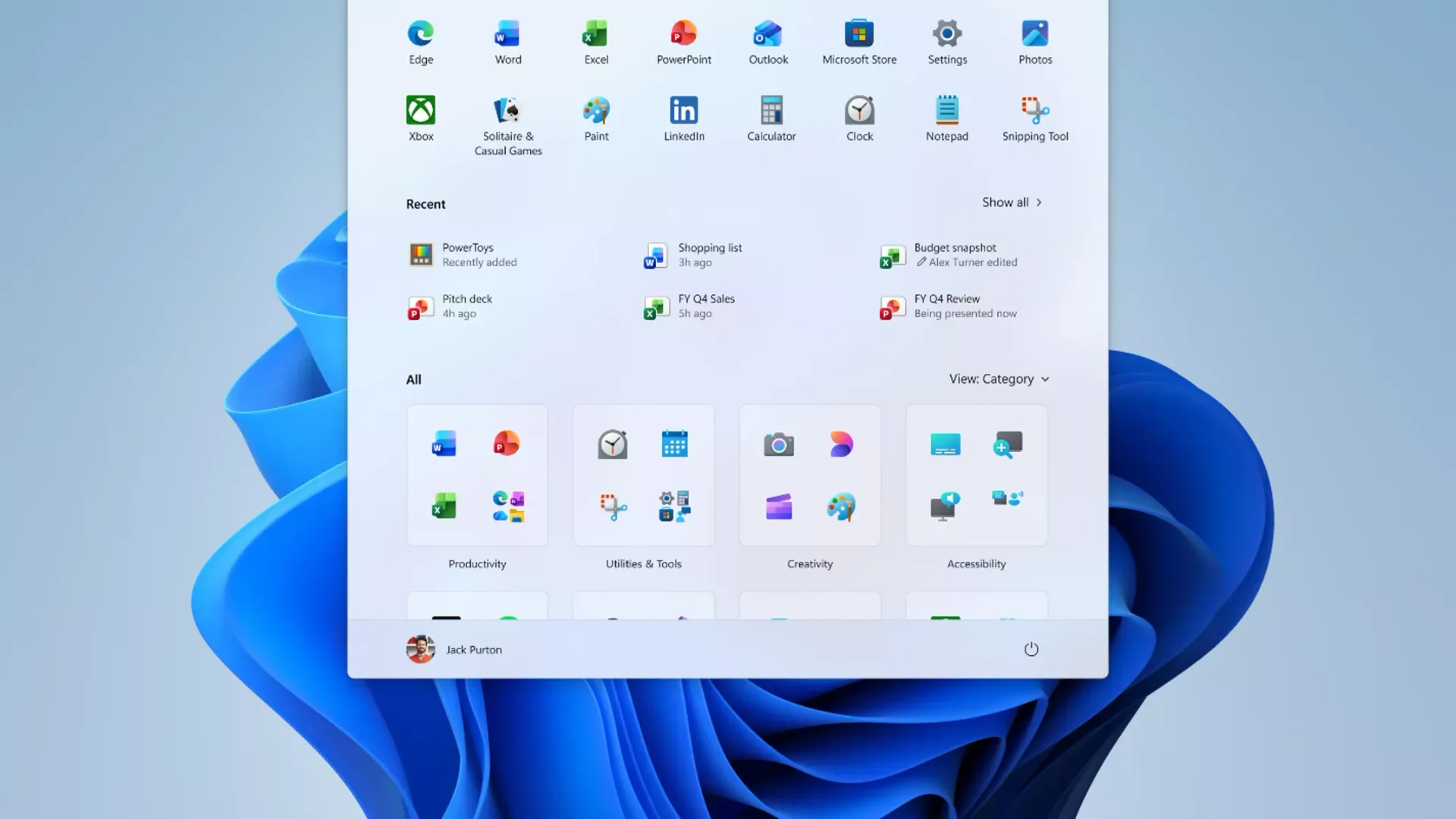Launch Solitaire & Casual Games

click(507, 127)
